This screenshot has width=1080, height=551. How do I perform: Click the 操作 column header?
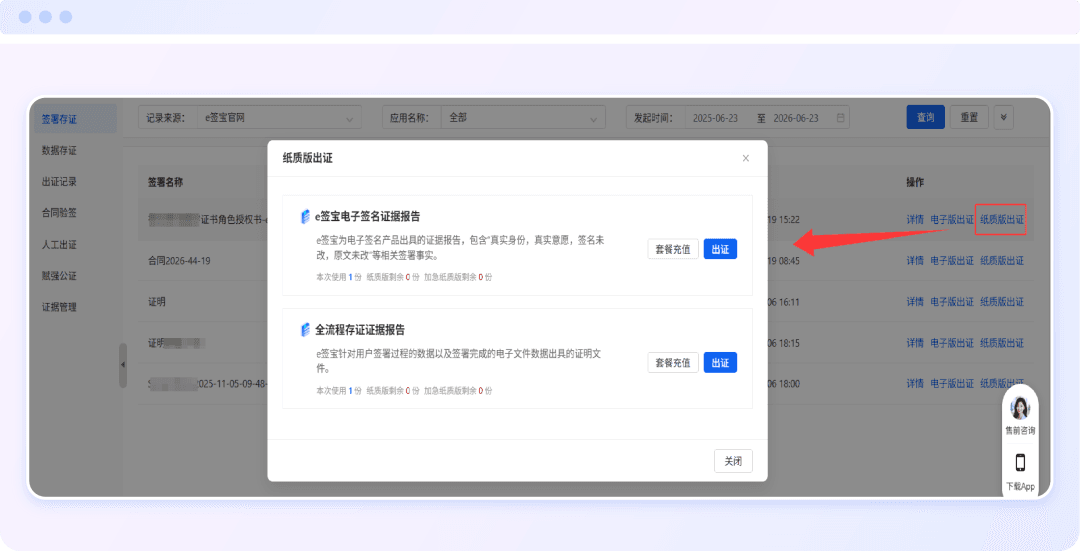point(915,183)
